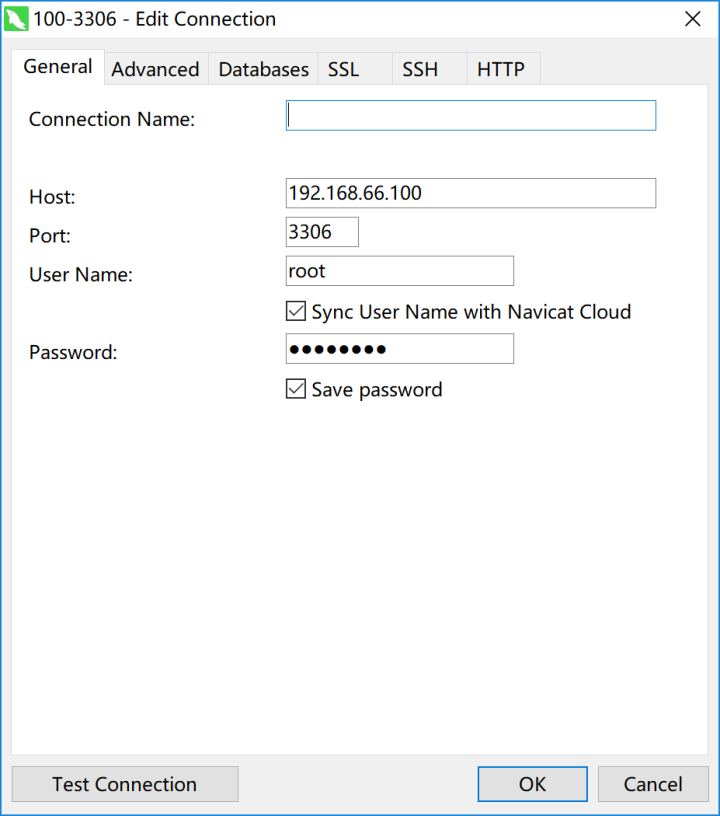The image size is (720, 816).
Task: Switch to the General tab
Action: (x=58, y=67)
